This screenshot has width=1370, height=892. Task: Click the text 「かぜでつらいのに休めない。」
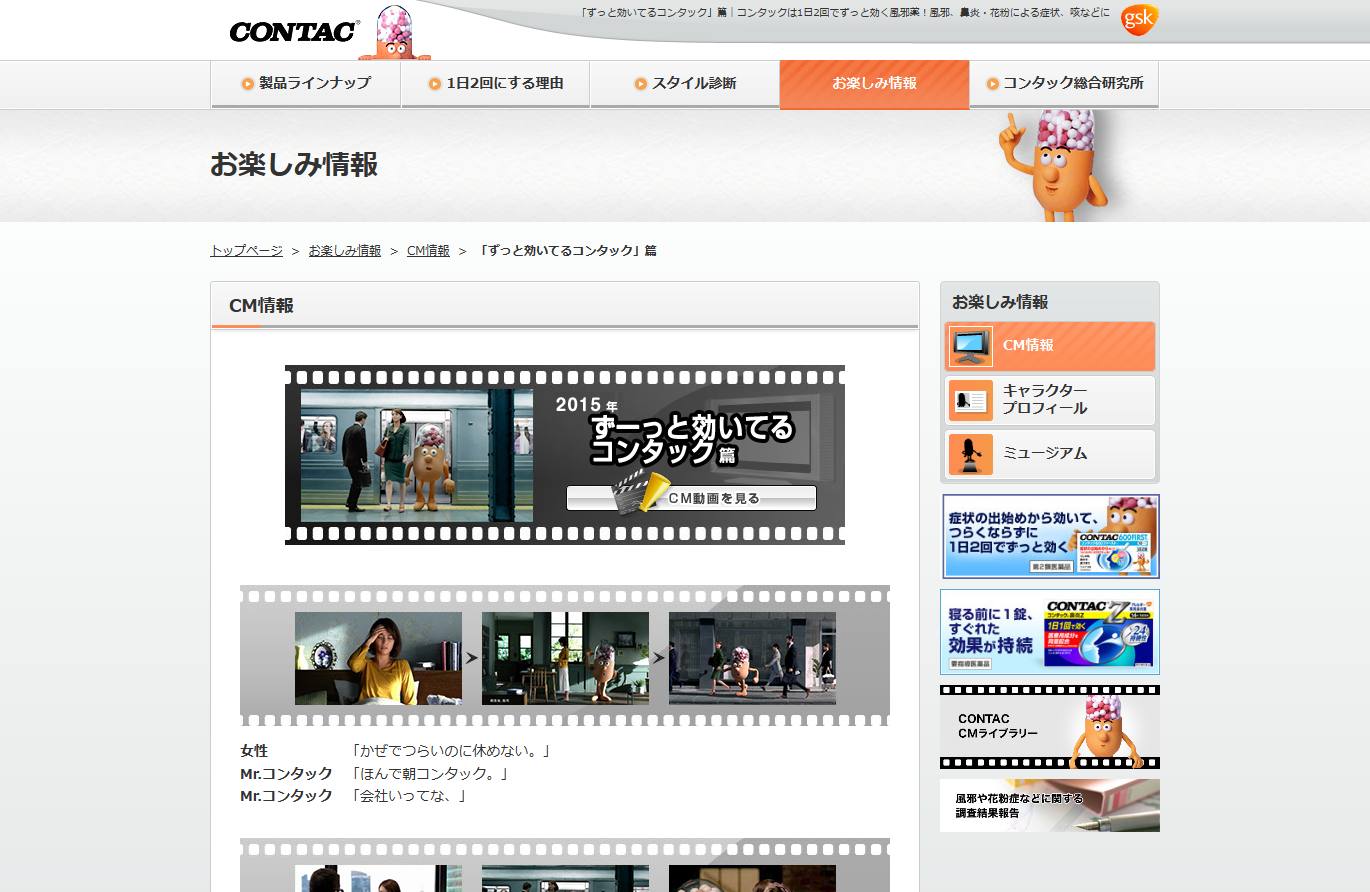[451, 751]
